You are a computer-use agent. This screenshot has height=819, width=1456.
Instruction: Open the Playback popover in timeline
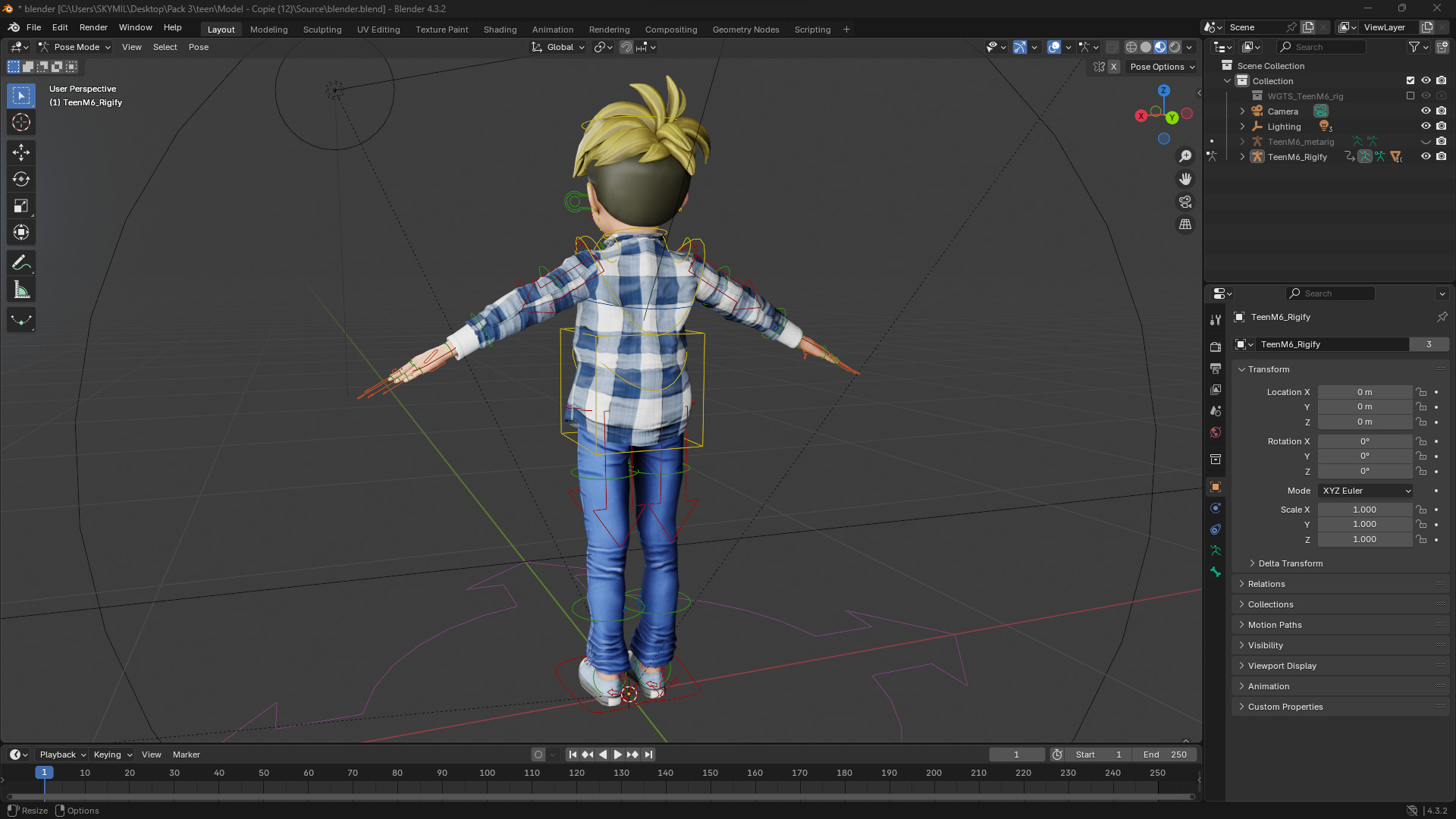[62, 755]
